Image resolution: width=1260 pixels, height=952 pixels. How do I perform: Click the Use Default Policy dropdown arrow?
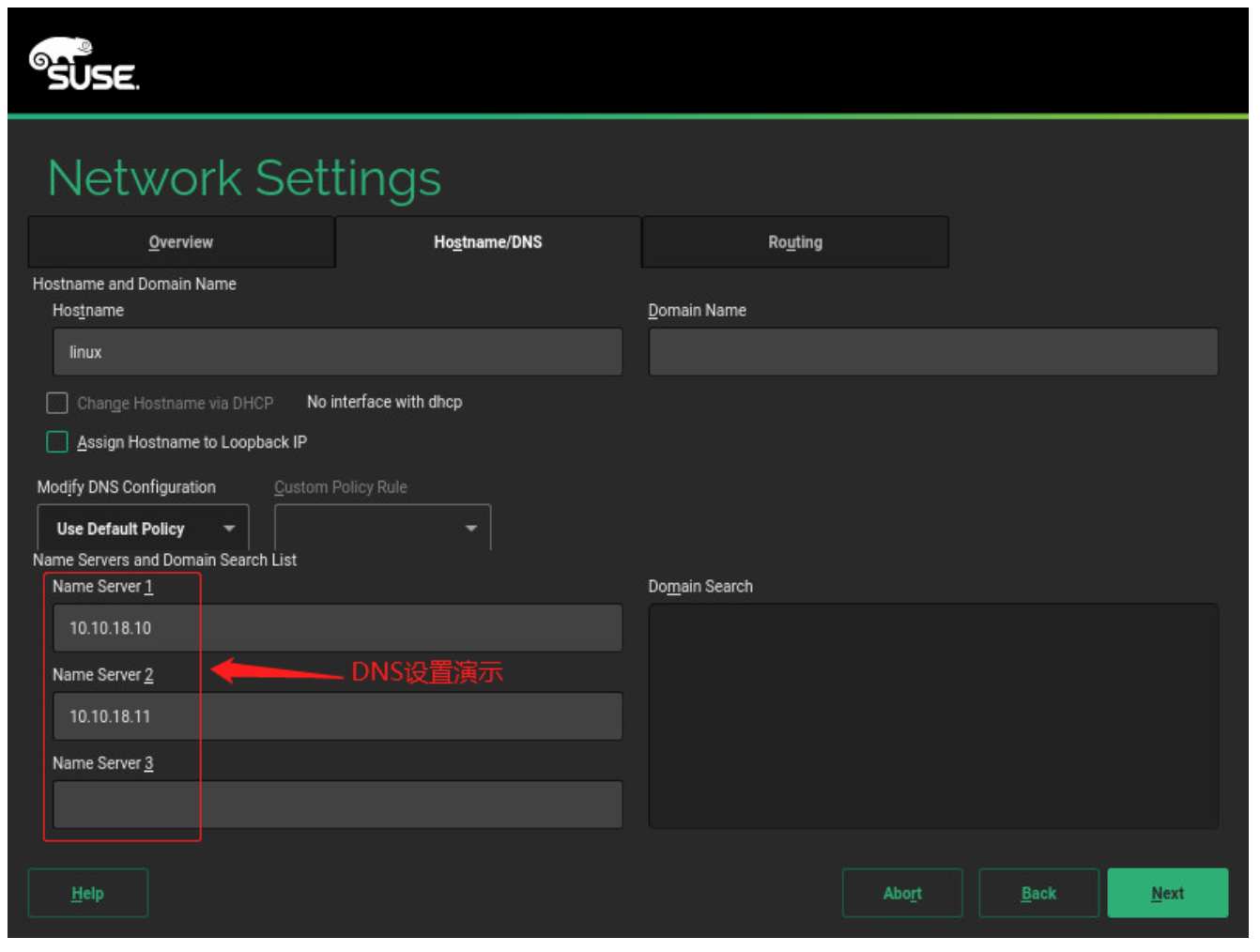pos(229,529)
